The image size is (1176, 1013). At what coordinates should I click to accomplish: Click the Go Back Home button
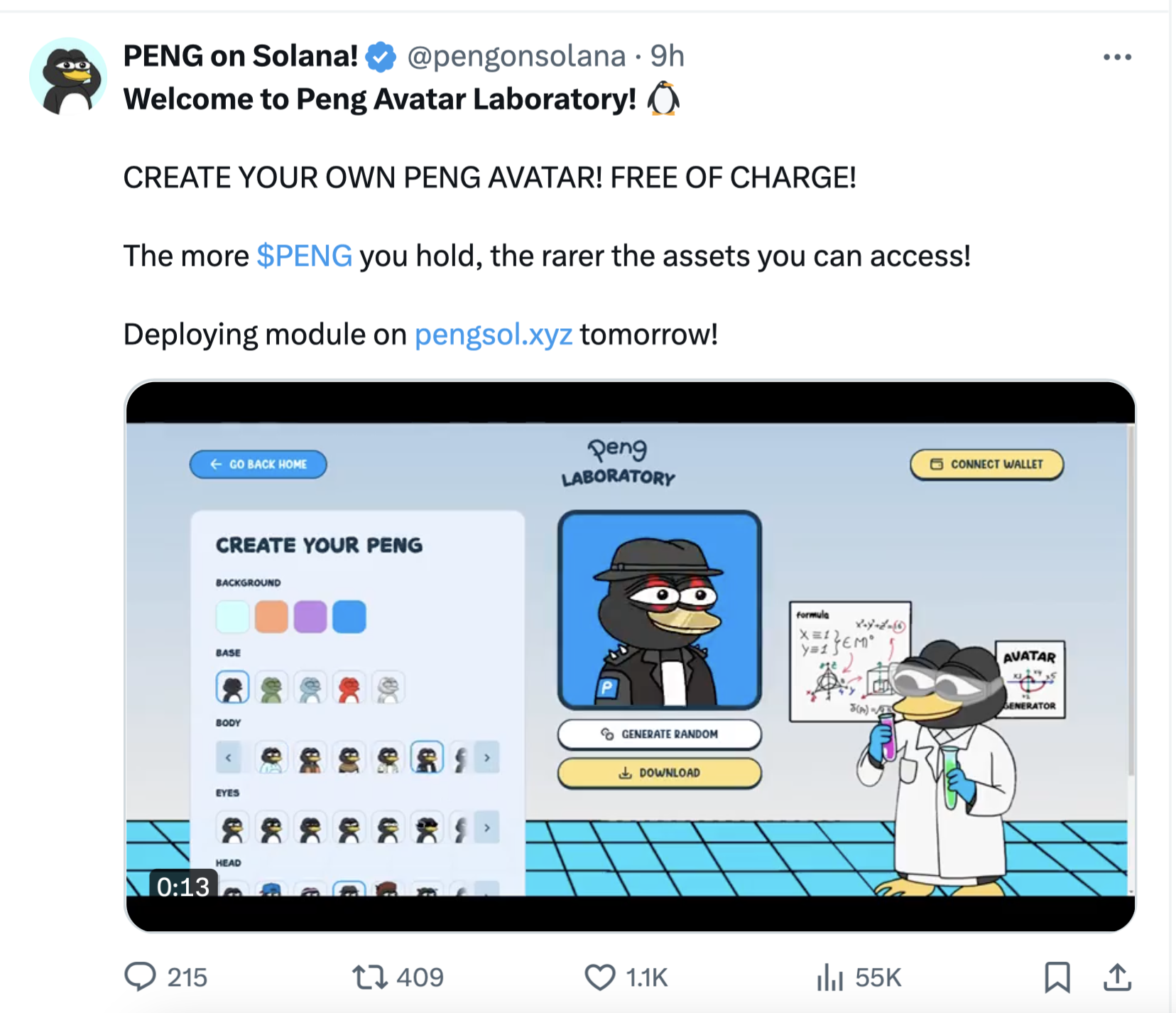[258, 465]
